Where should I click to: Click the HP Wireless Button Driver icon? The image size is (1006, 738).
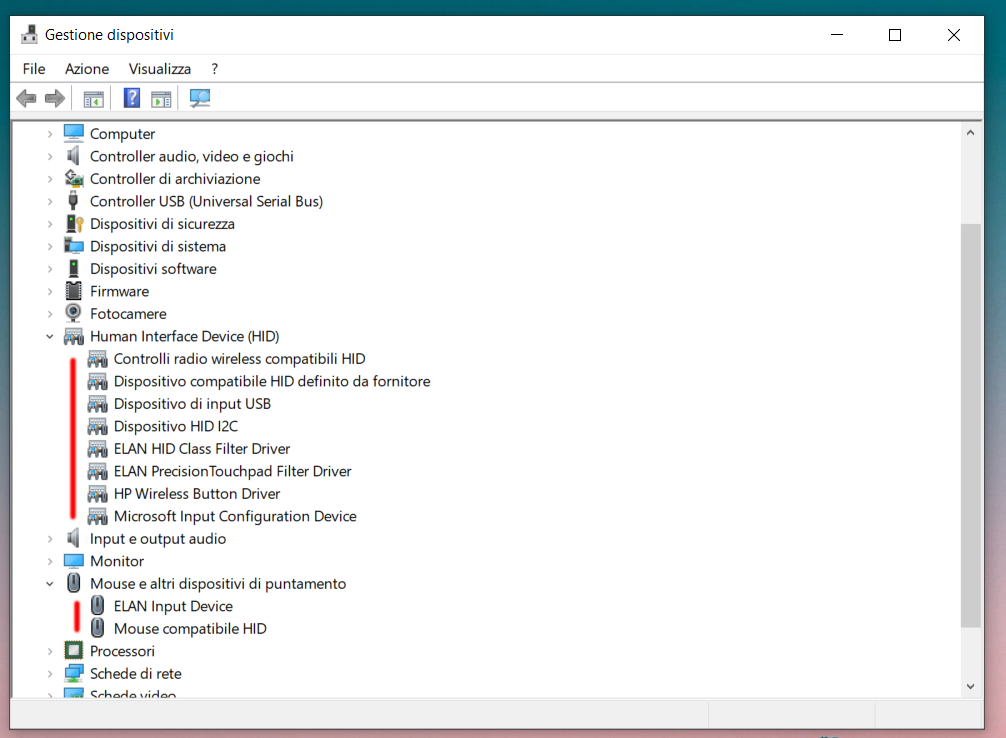click(98, 493)
